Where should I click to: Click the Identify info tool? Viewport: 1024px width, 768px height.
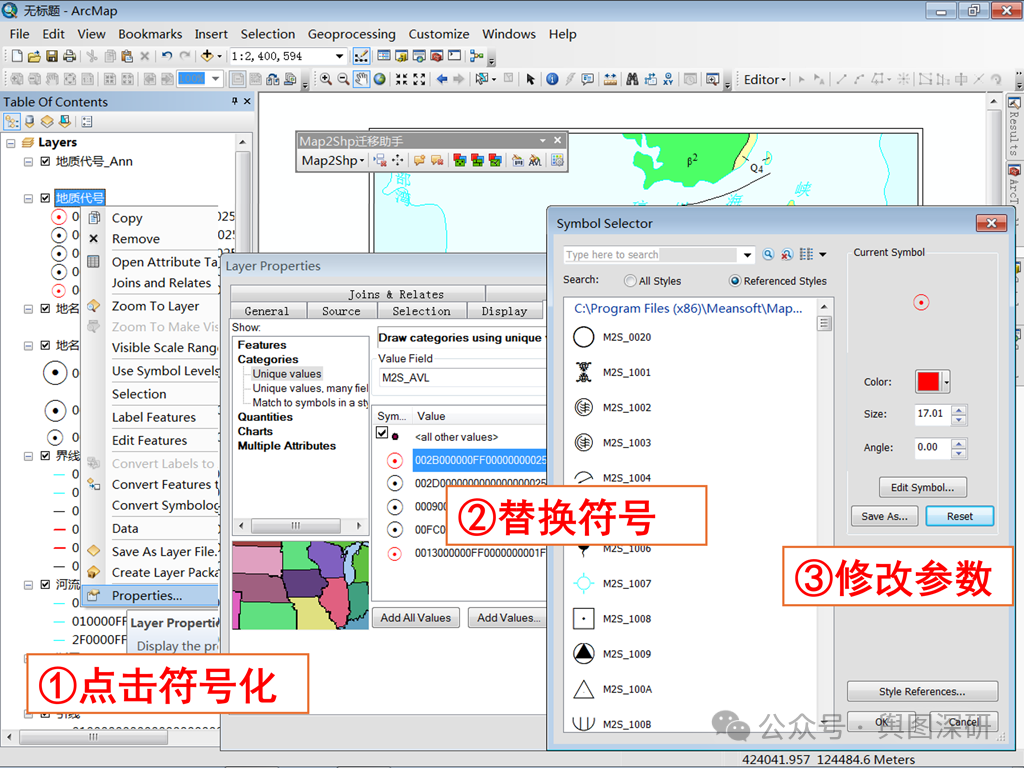[552, 80]
